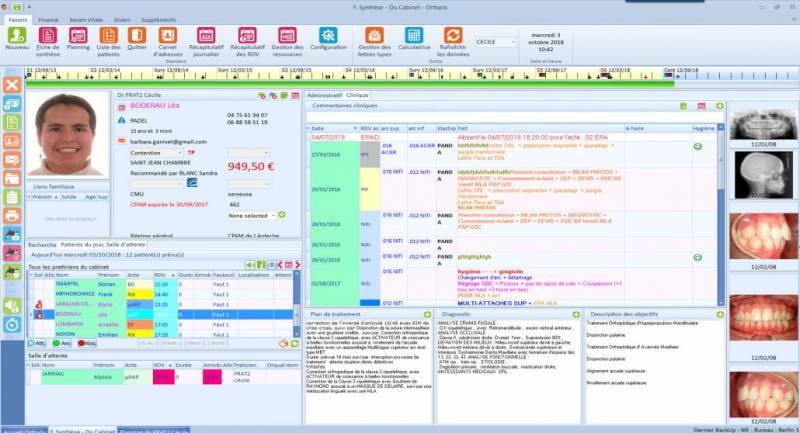Viewport: 800px width, 433px height.
Task: Open the panoramic x-ray thumbnail
Action: [763, 125]
